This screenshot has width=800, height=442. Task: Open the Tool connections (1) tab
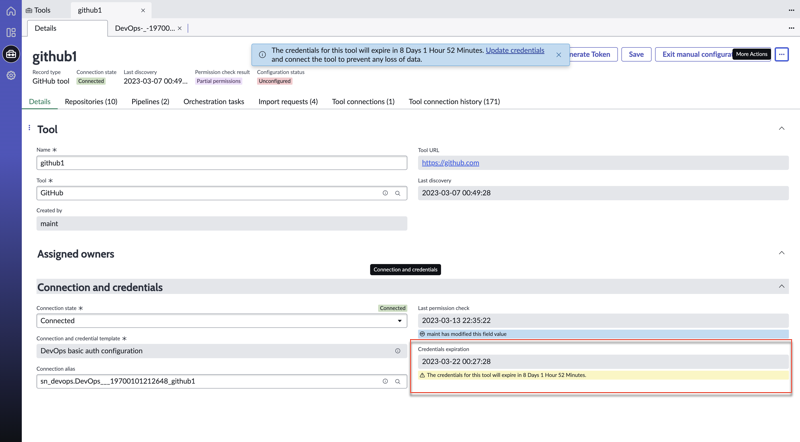[x=363, y=102]
